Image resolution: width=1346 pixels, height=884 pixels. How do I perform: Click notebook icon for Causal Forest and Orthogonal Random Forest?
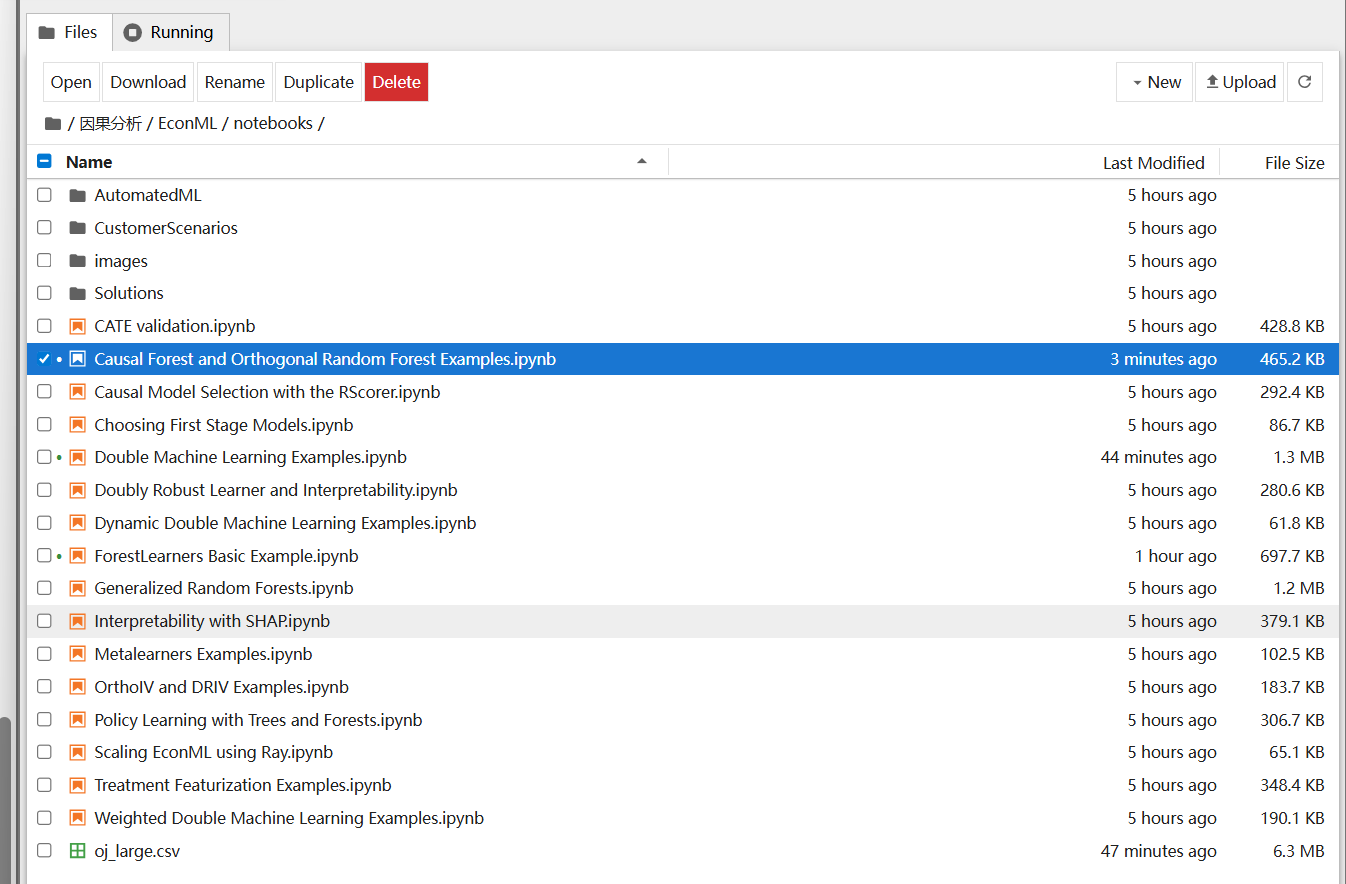point(77,359)
